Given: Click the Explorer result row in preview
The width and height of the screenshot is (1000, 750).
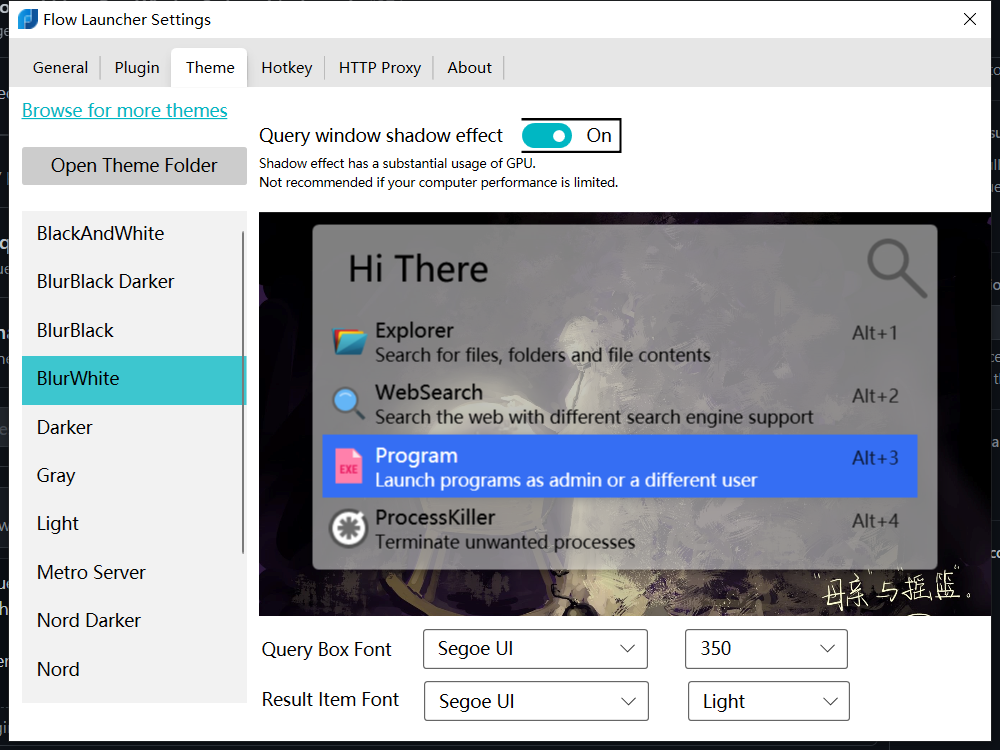Looking at the screenshot, I should 620,342.
